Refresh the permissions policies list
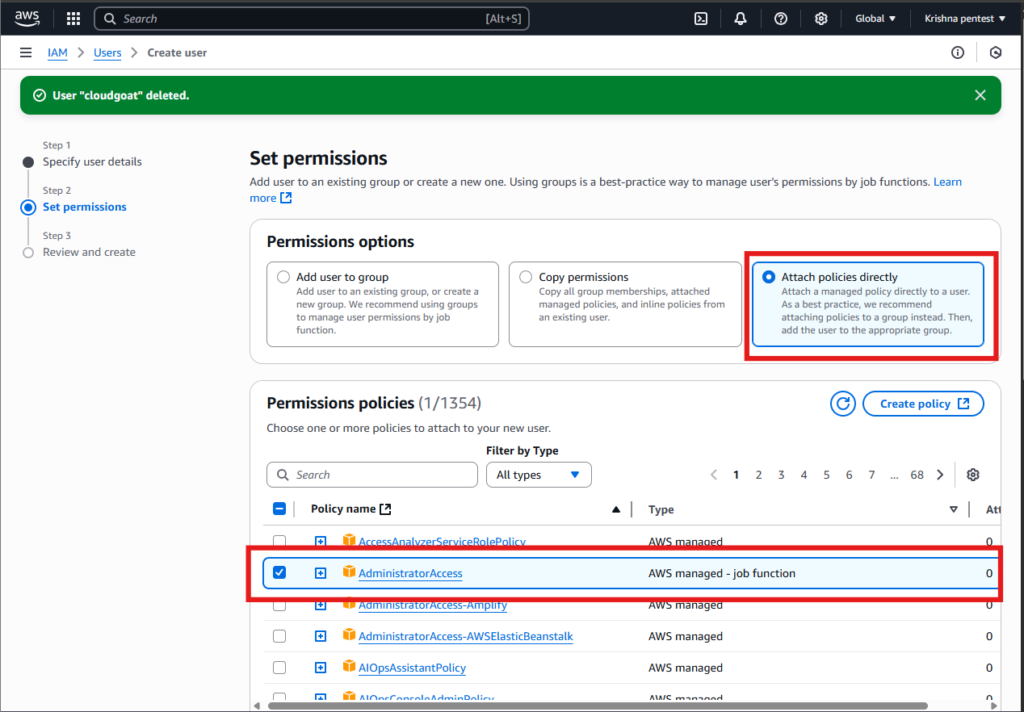Image resolution: width=1024 pixels, height=712 pixels. point(843,404)
